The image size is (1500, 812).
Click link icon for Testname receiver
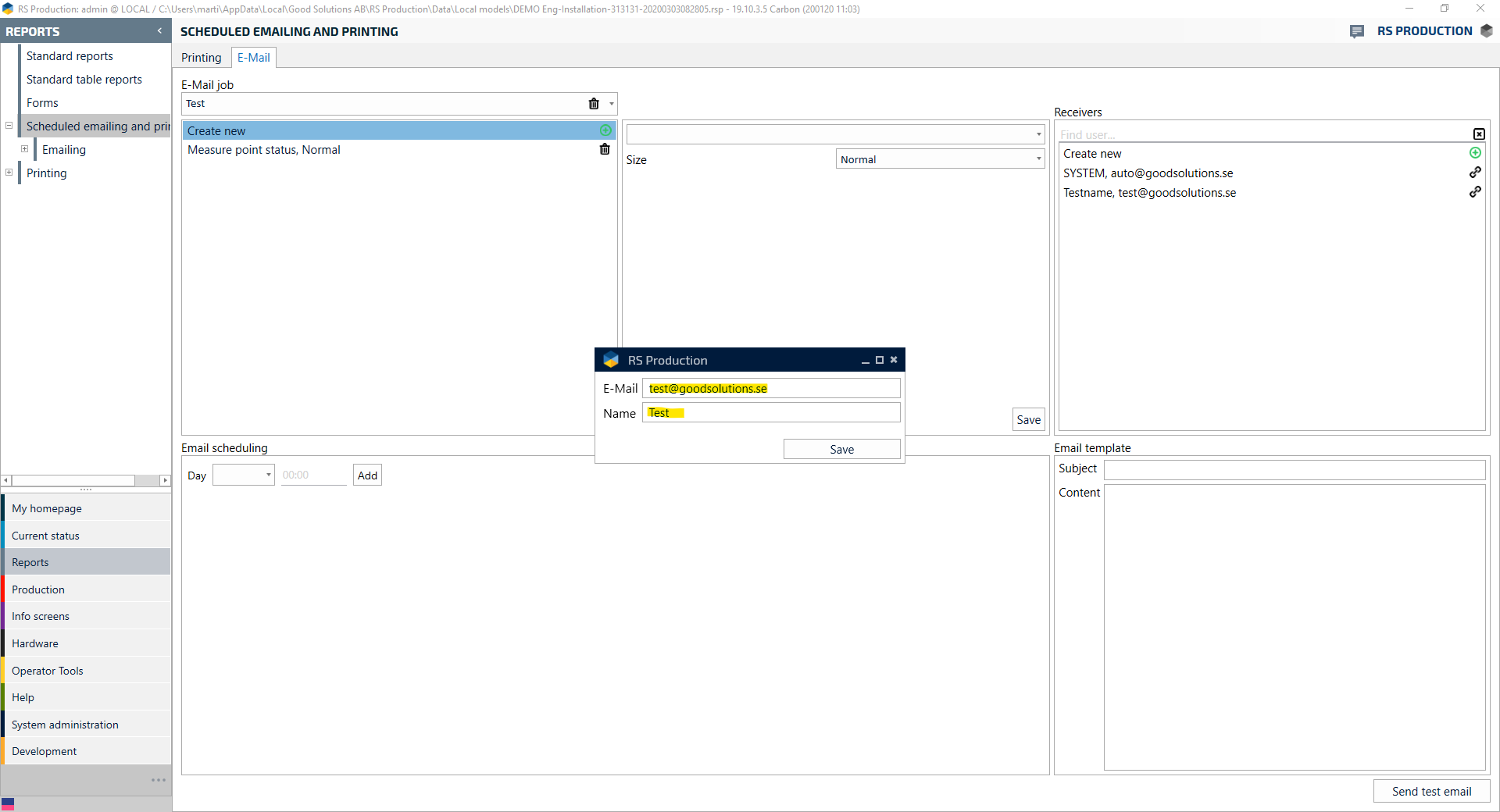tap(1475, 192)
